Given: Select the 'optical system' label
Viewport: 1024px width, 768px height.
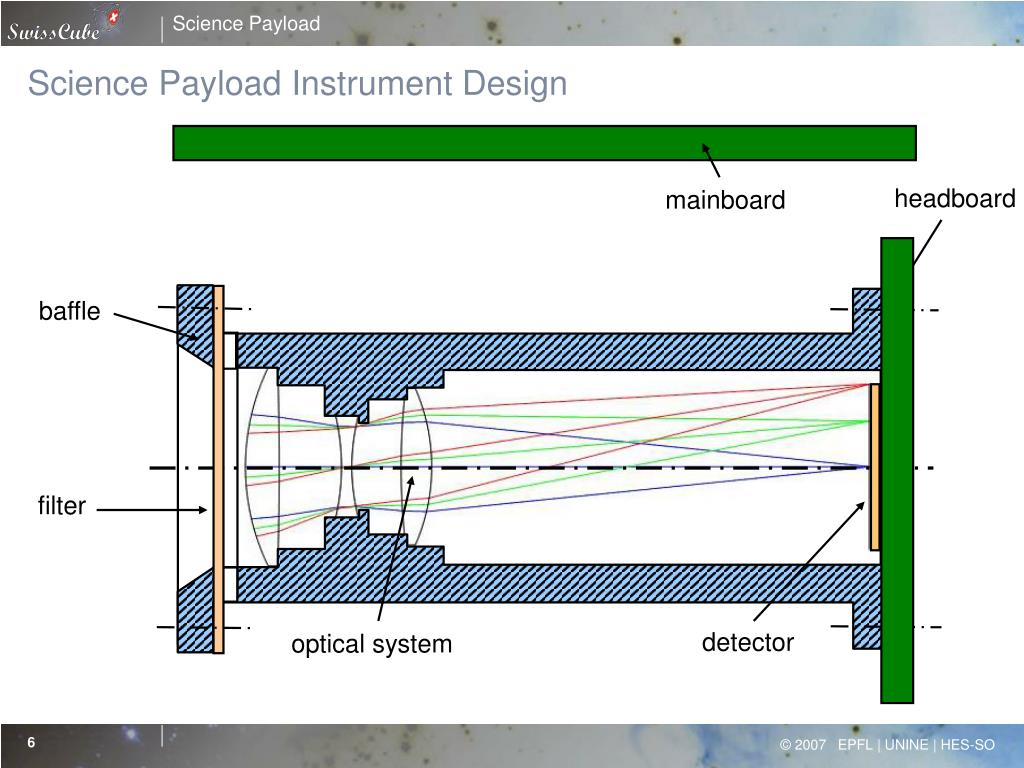Looking at the screenshot, I should 372,644.
